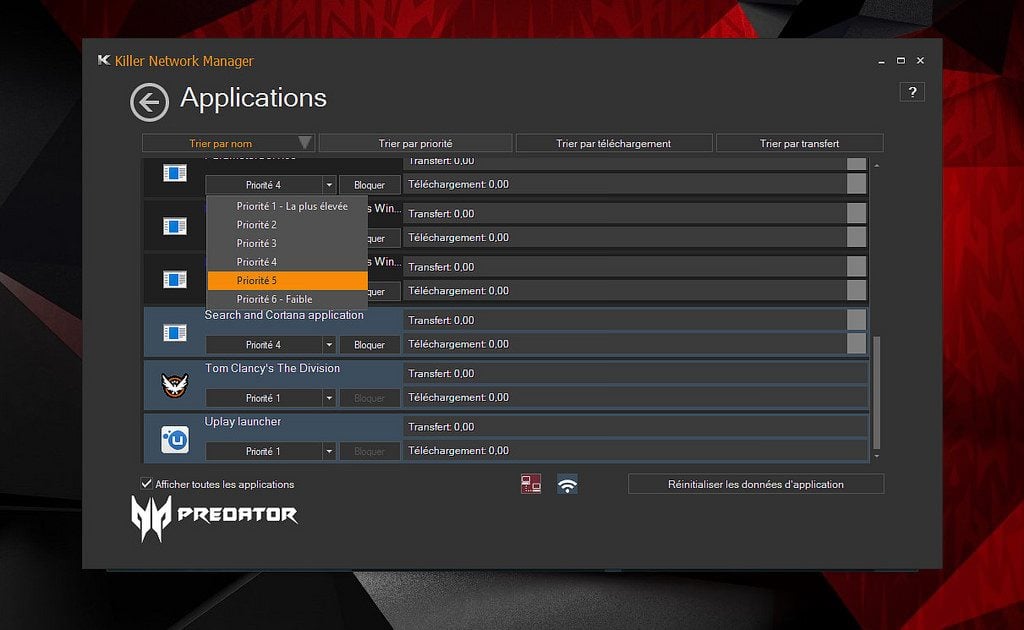1024x630 pixels.
Task: Choose Priorité 3 from the list
Action: pyautogui.click(x=287, y=244)
